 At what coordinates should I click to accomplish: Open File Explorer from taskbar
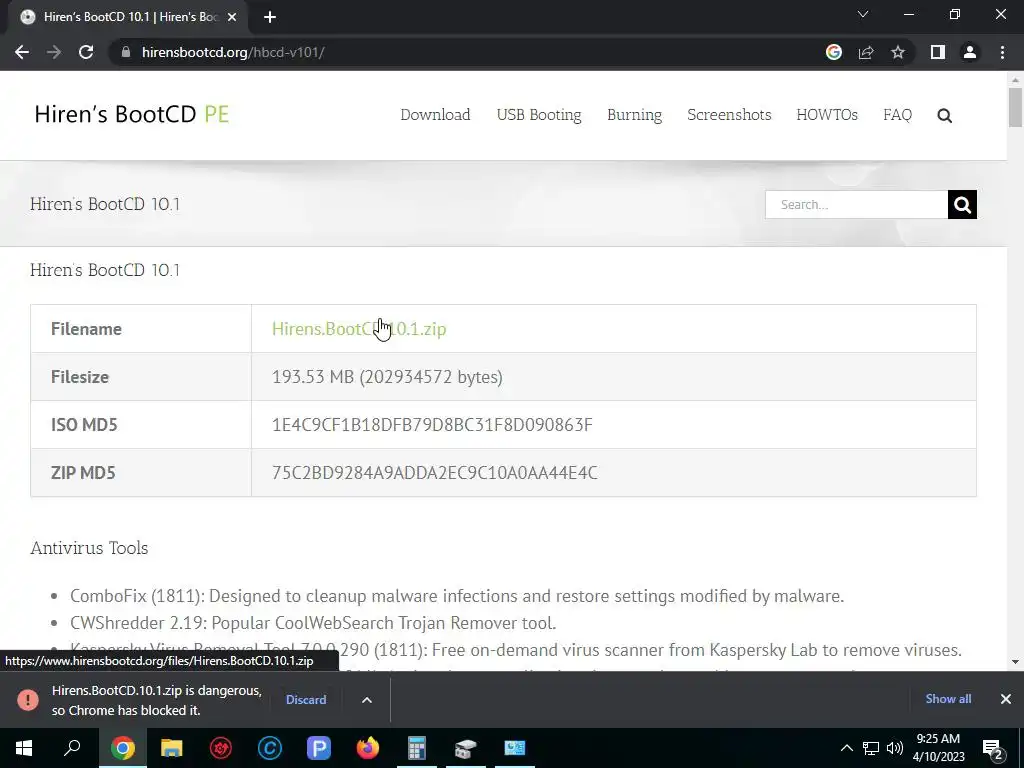click(x=172, y=748)
